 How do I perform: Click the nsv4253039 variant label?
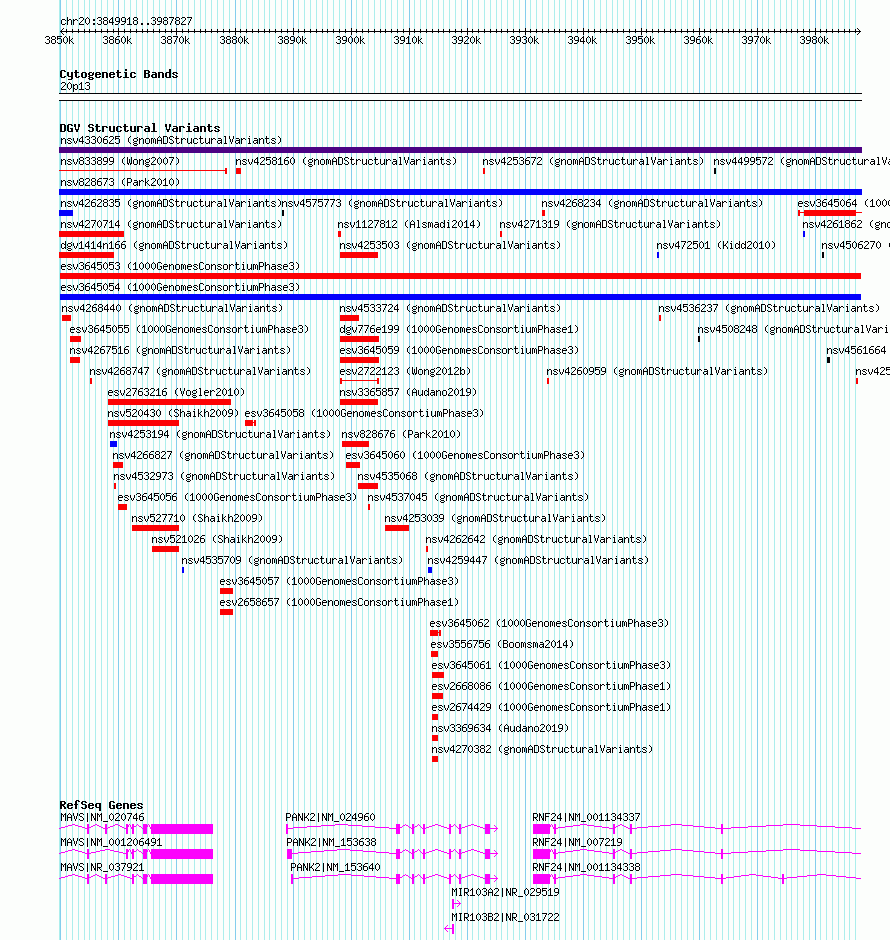[x=495, y=518]
